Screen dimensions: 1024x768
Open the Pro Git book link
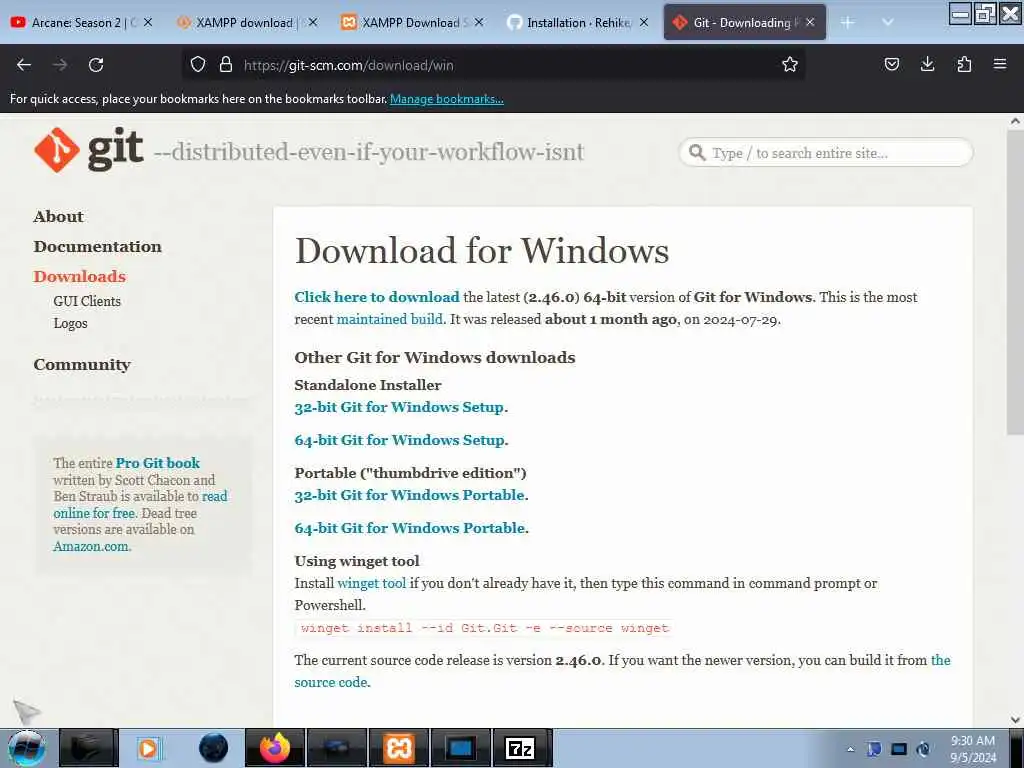click(157, 463)
